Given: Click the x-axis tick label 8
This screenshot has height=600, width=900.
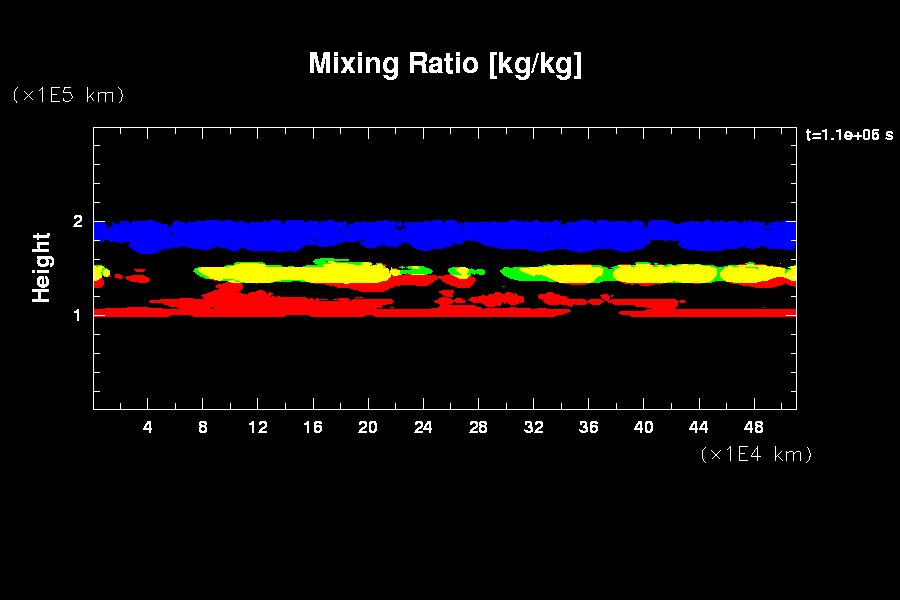Looking at the screenshot, I should tap(203, 428).
